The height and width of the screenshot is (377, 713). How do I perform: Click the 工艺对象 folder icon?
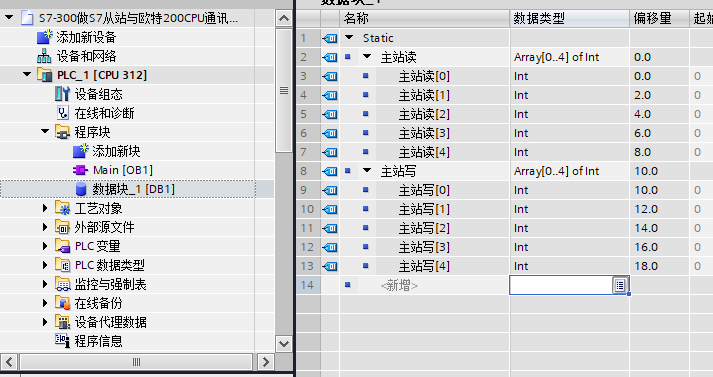point(62,208)
